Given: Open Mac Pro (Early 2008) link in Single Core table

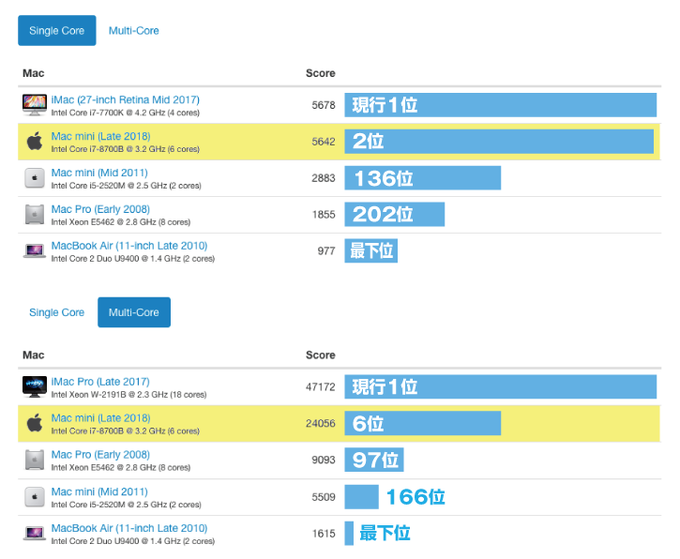Looking at the screenshot, I should coord(101,209).
